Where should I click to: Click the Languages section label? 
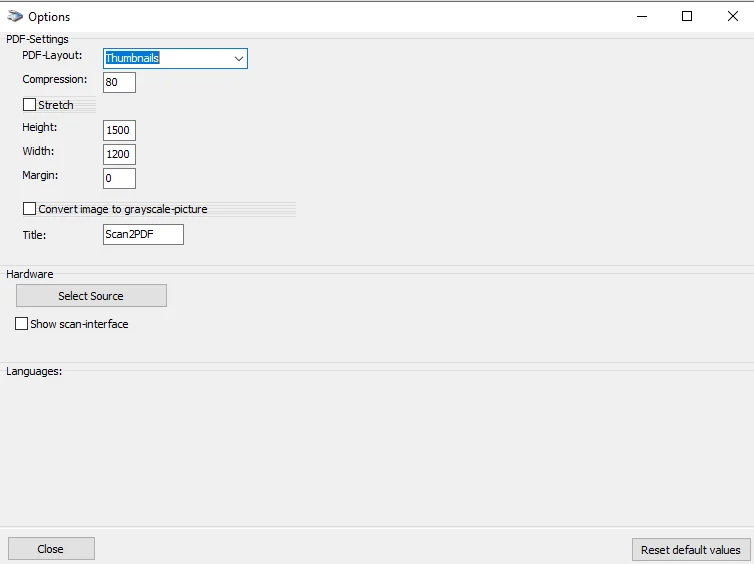34,371
